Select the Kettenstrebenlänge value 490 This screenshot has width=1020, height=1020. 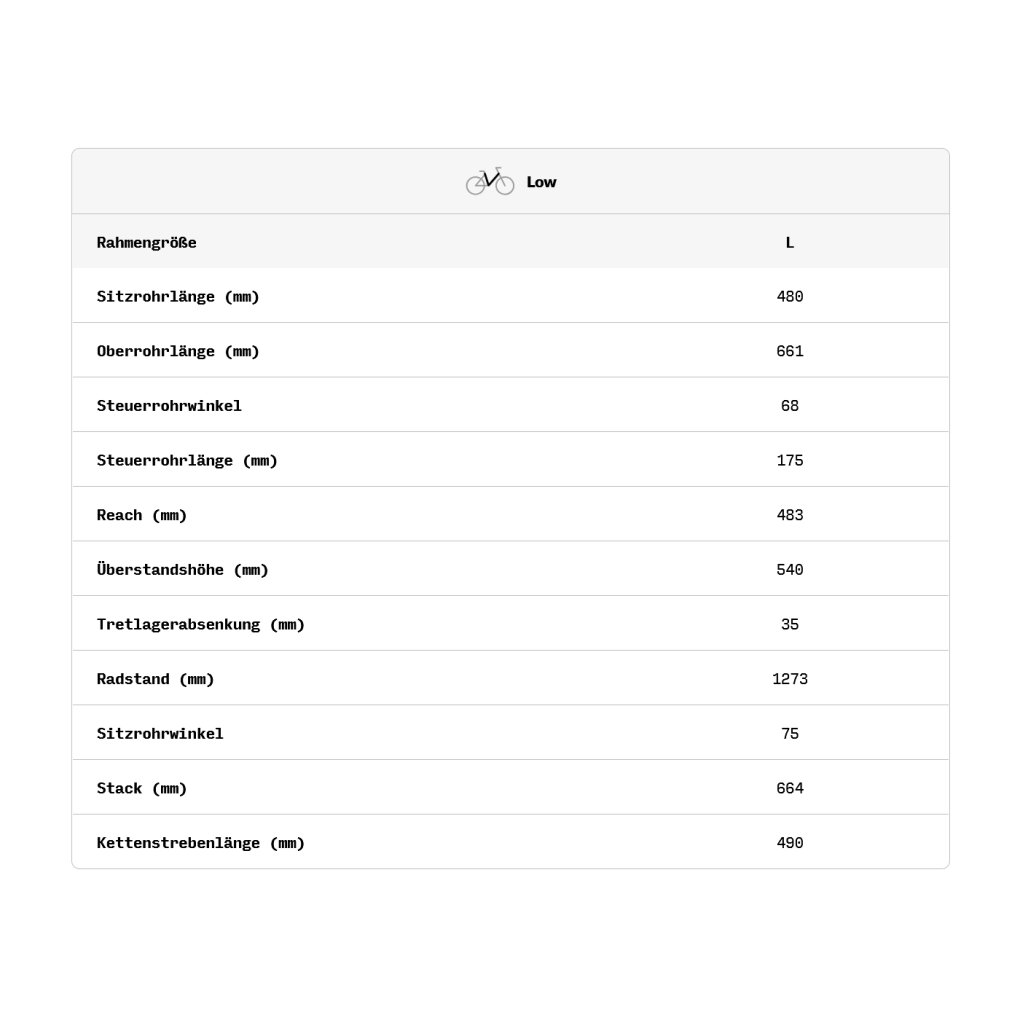pos(789,843)
